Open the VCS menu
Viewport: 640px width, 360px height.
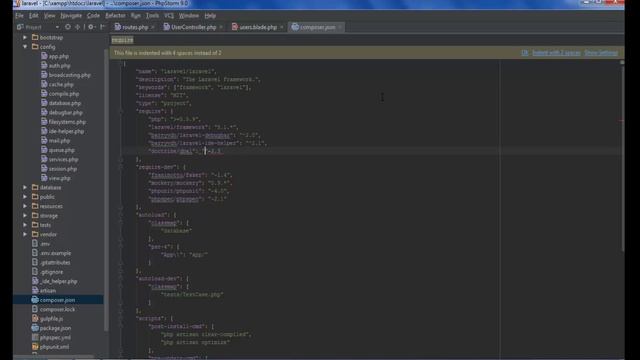pos(169,16)
